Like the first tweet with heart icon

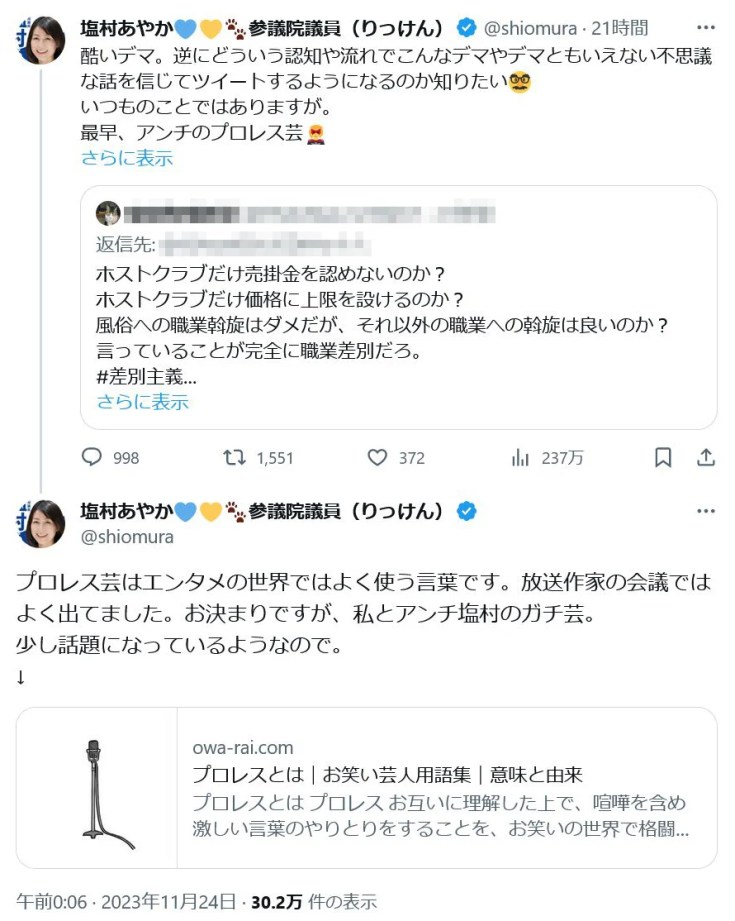tap(377, 457)
